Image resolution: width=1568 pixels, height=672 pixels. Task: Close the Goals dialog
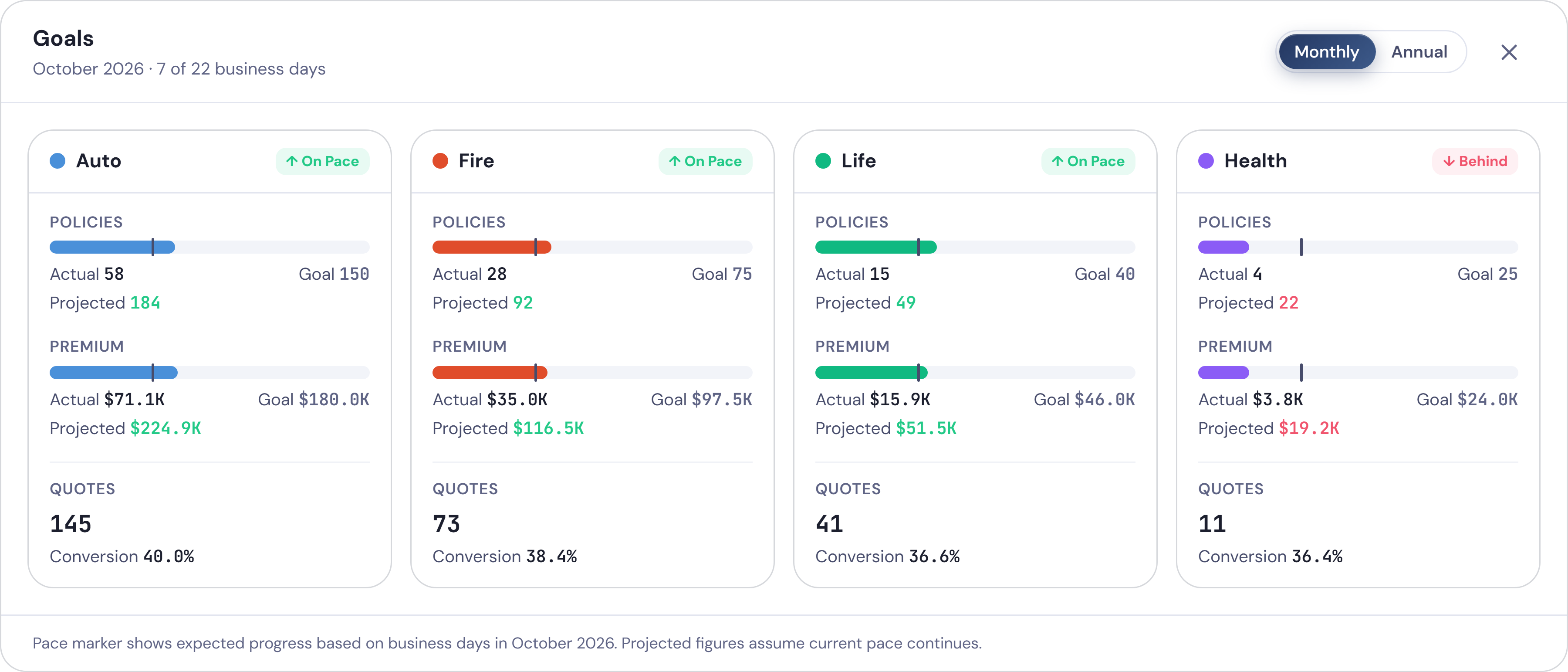1508,52
